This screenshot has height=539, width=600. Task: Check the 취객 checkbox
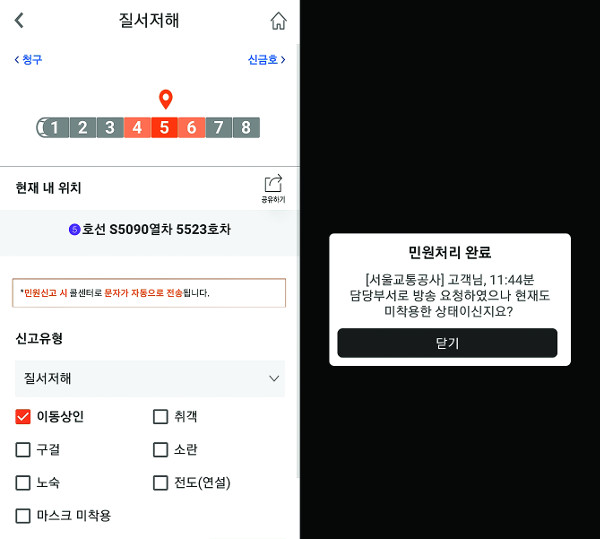tap(160, 417)
